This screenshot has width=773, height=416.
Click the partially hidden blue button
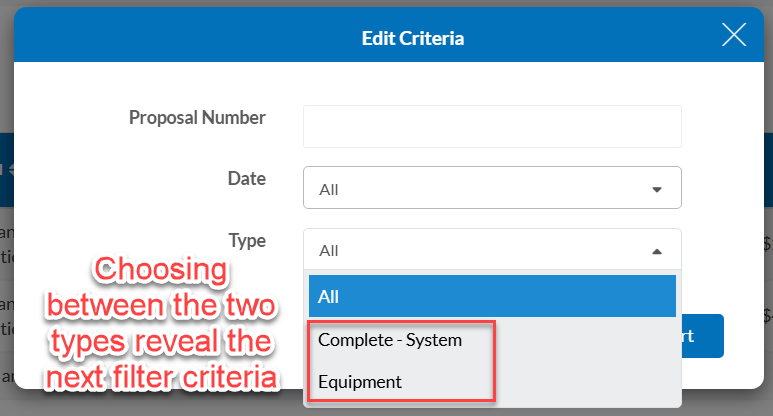pyautogui.click(x=703, y=336)
